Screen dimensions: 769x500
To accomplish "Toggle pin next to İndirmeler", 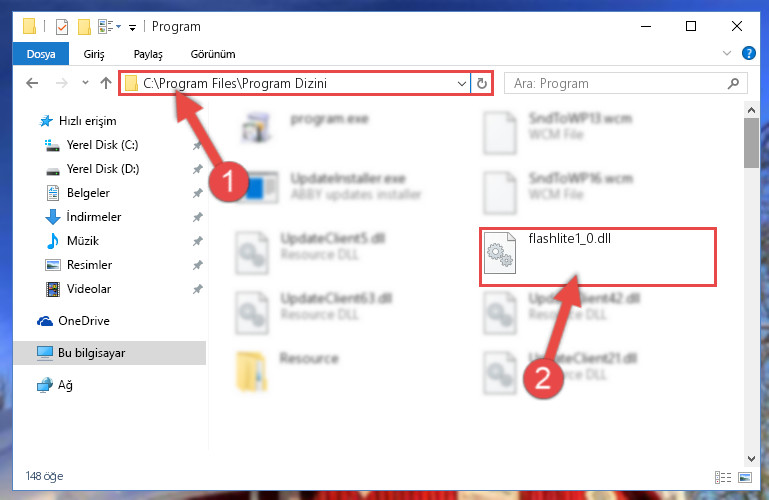I will (x=197, y=217).
